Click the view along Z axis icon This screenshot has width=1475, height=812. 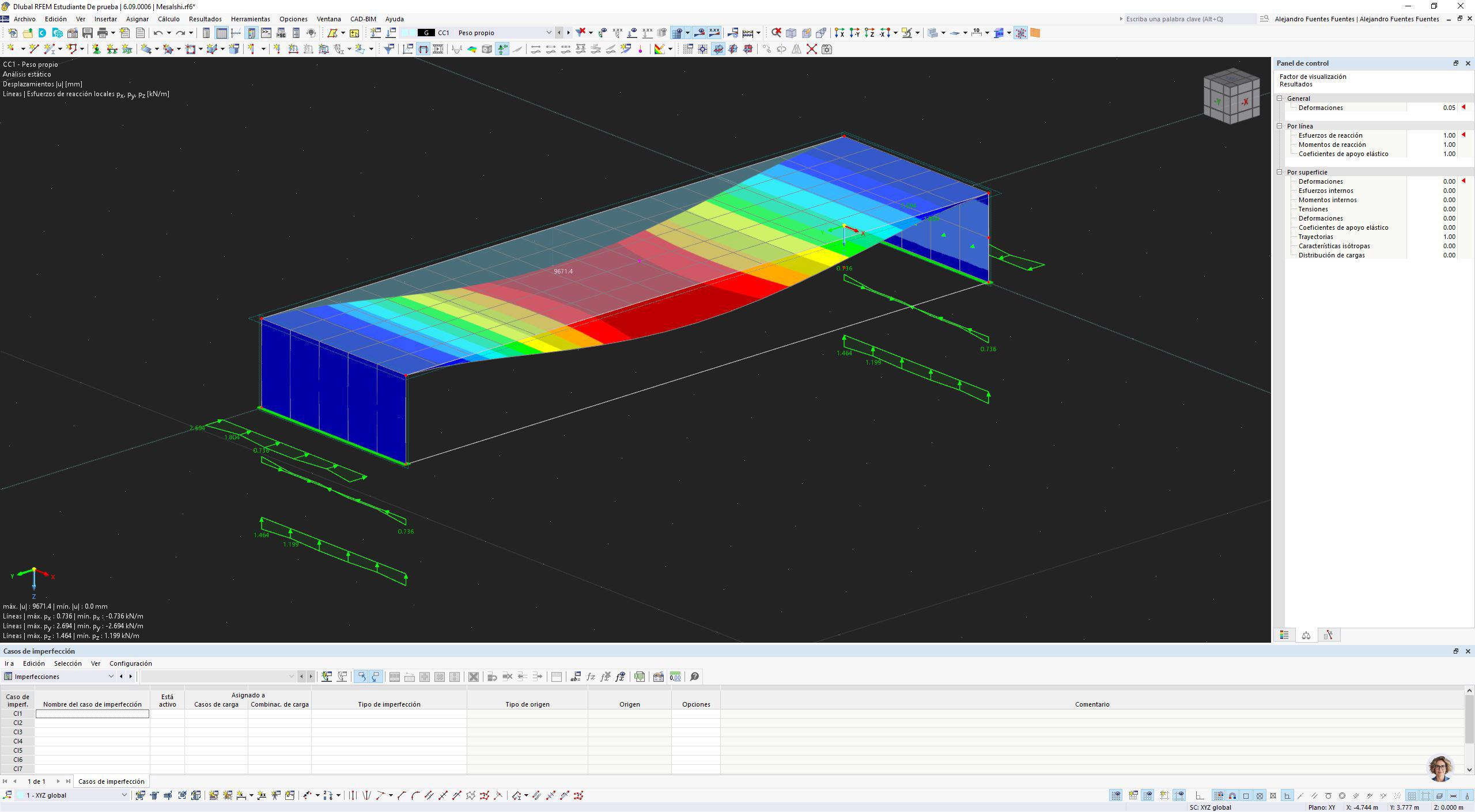tap(869, 33)
